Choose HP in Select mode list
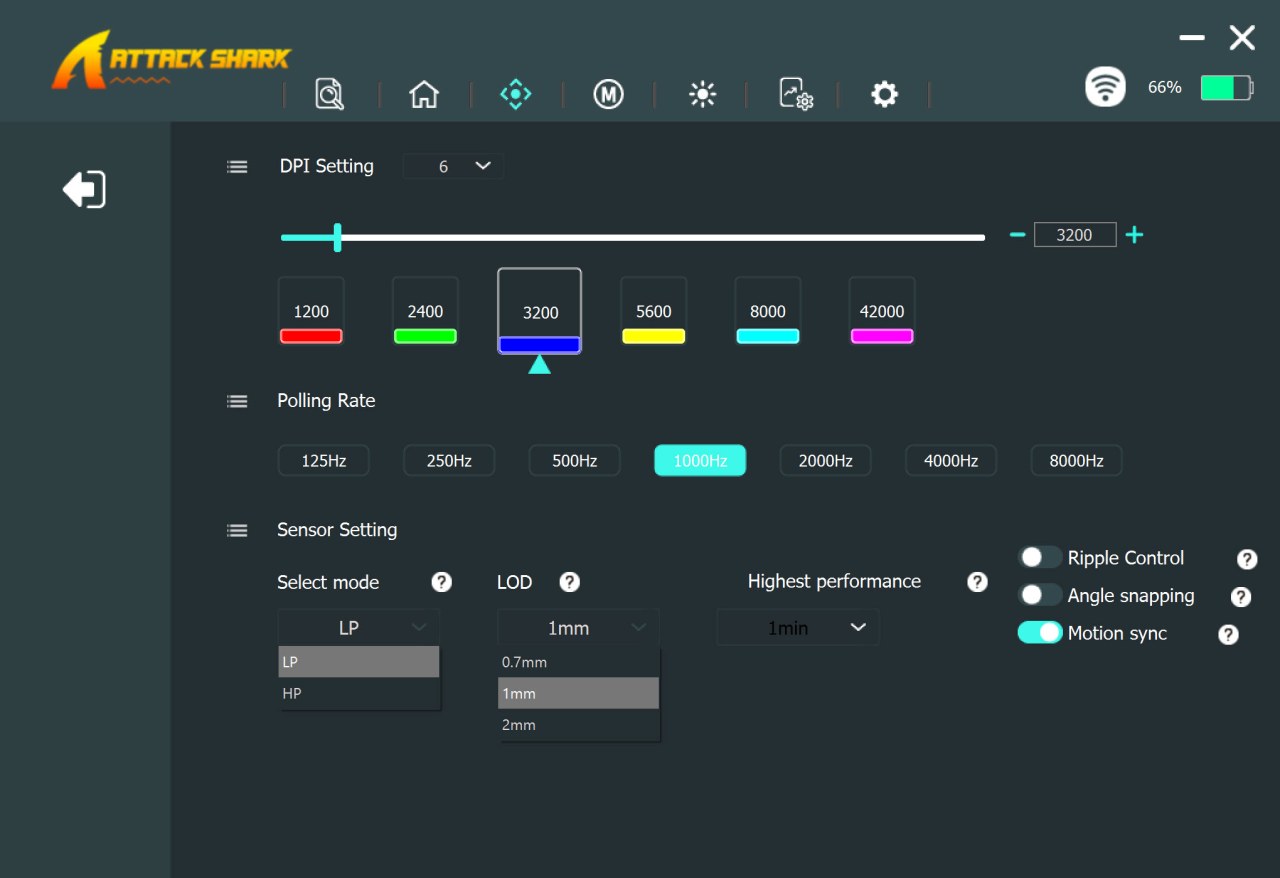Screen dimensions: 1280x878 point(358,693)
